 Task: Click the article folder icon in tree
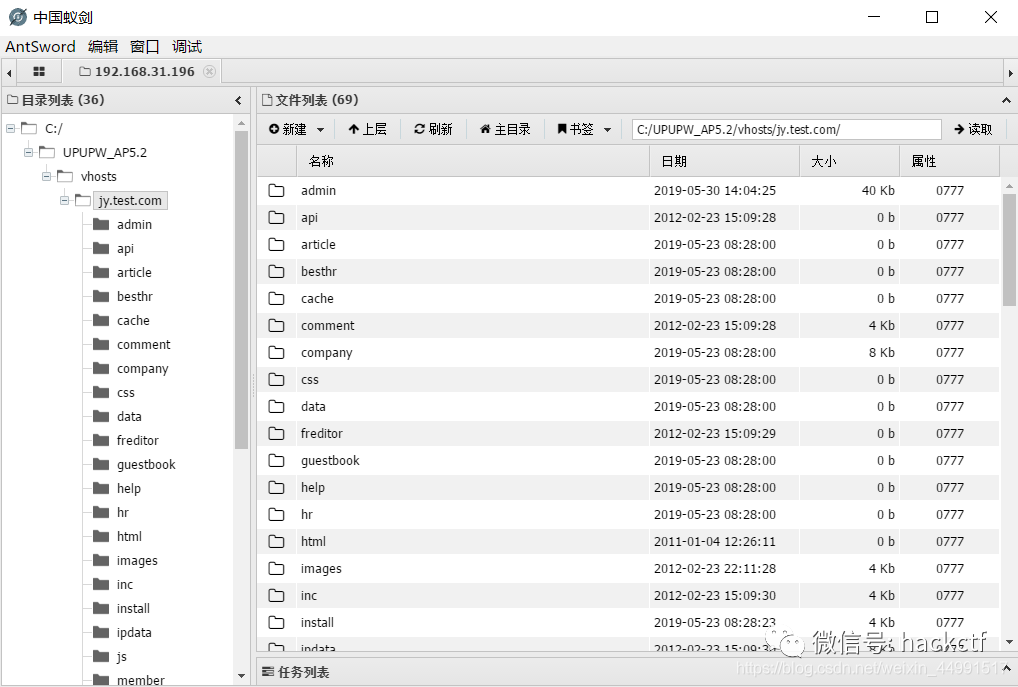101,273
